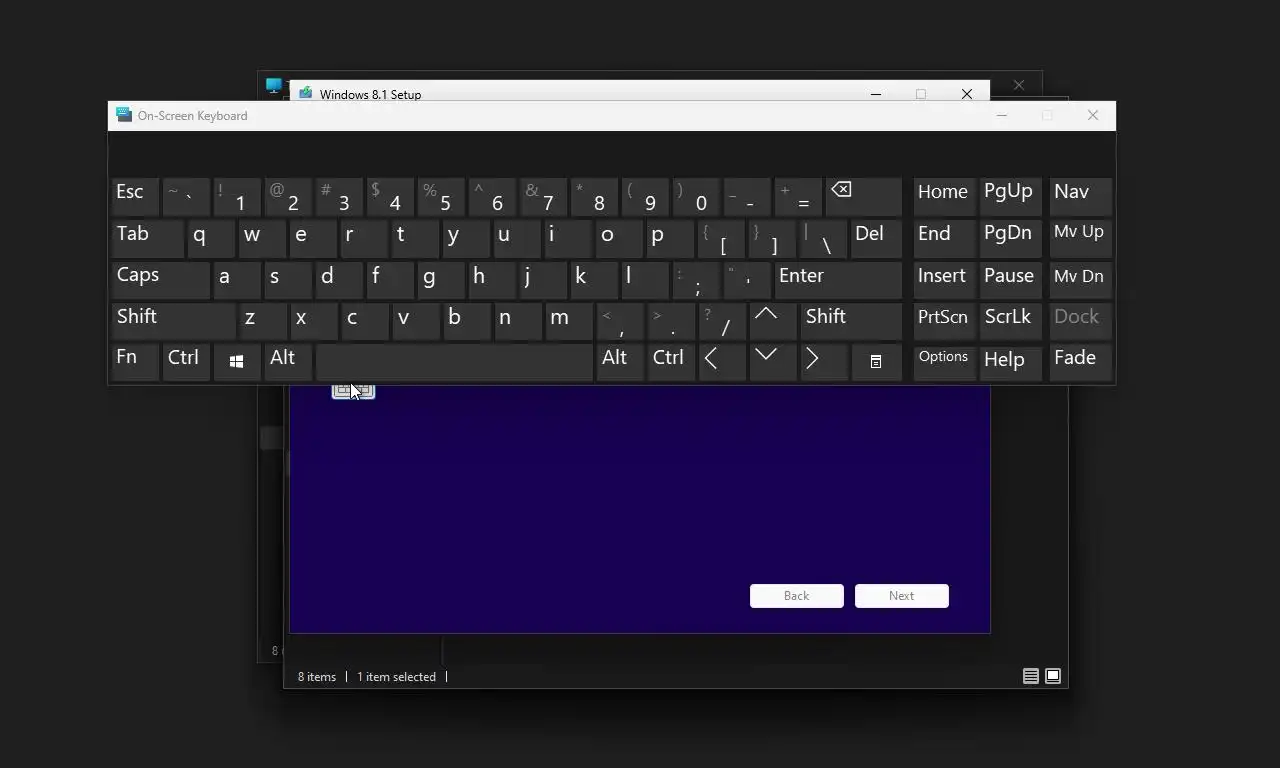Tap the letter m key
Image resolution: width=1280 pixels, height=768 pixels.
click(568, 320)
